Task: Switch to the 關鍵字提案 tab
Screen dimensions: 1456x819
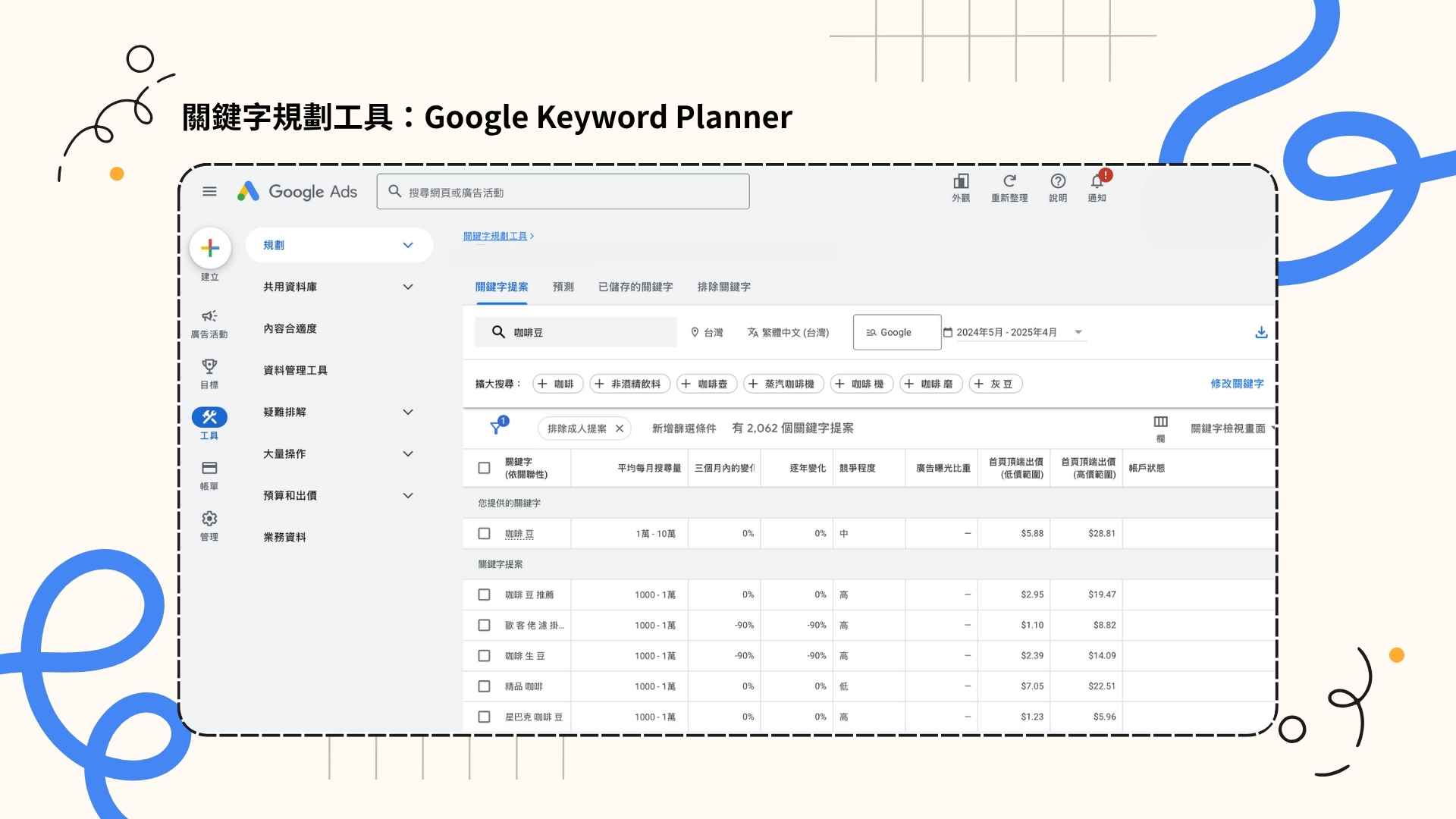Action: (x=501, y=287)
